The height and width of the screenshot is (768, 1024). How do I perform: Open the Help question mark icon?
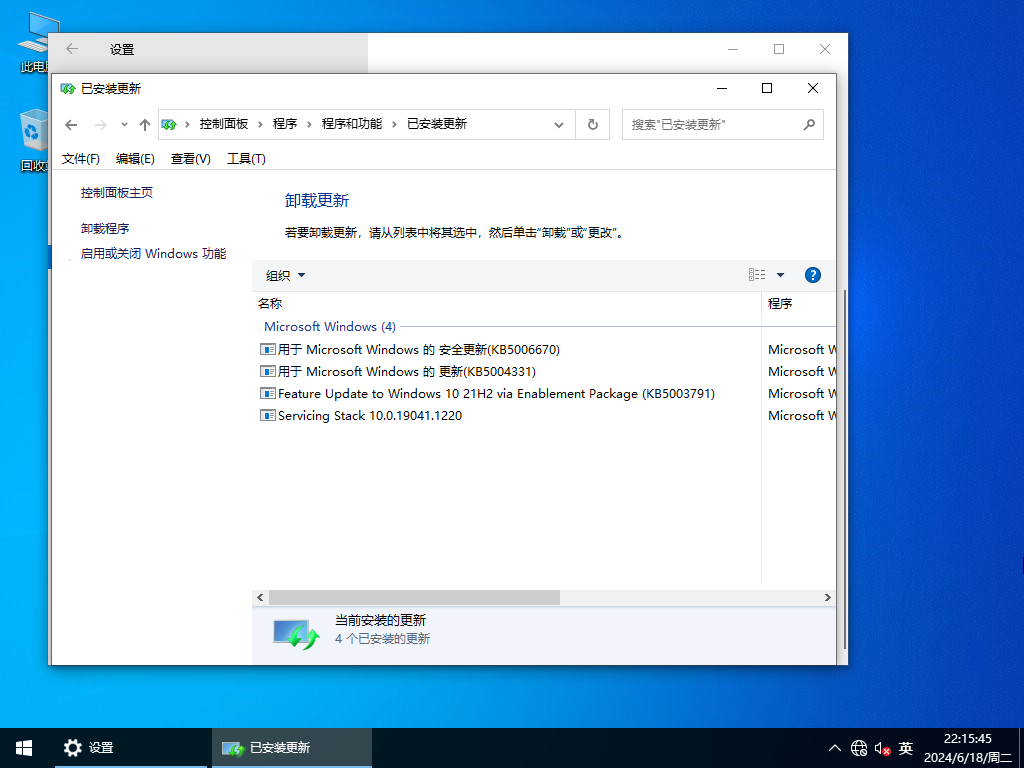coord(812,274)
